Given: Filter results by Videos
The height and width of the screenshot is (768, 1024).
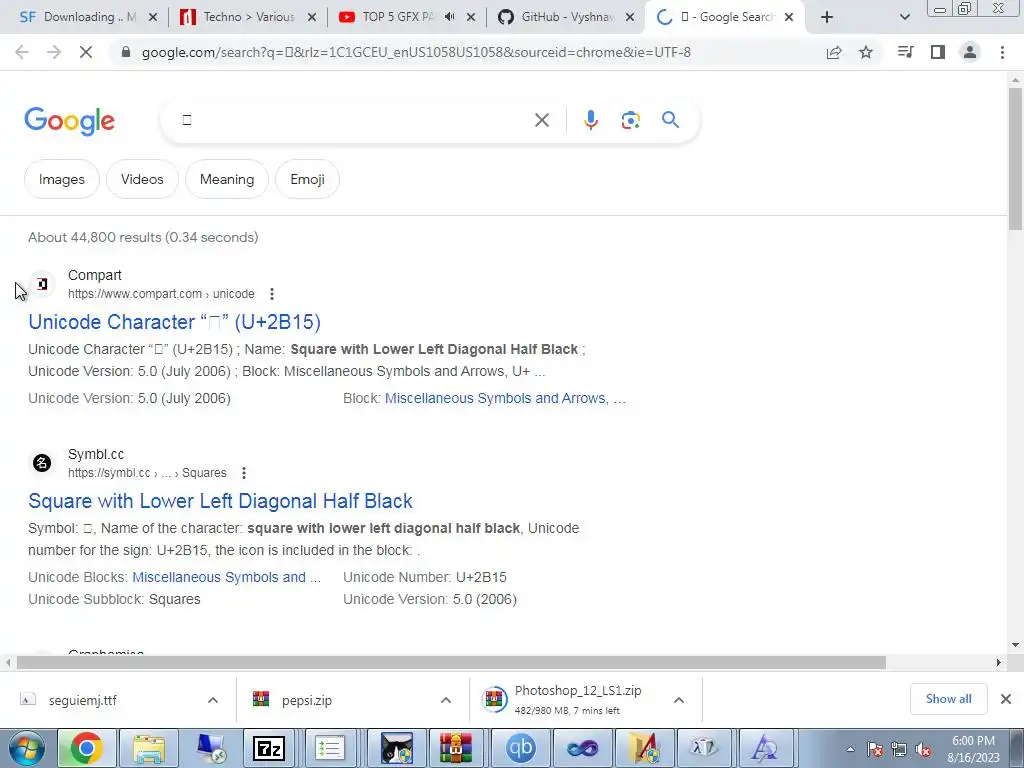Looking at the screenshot, I should point(142,180).
